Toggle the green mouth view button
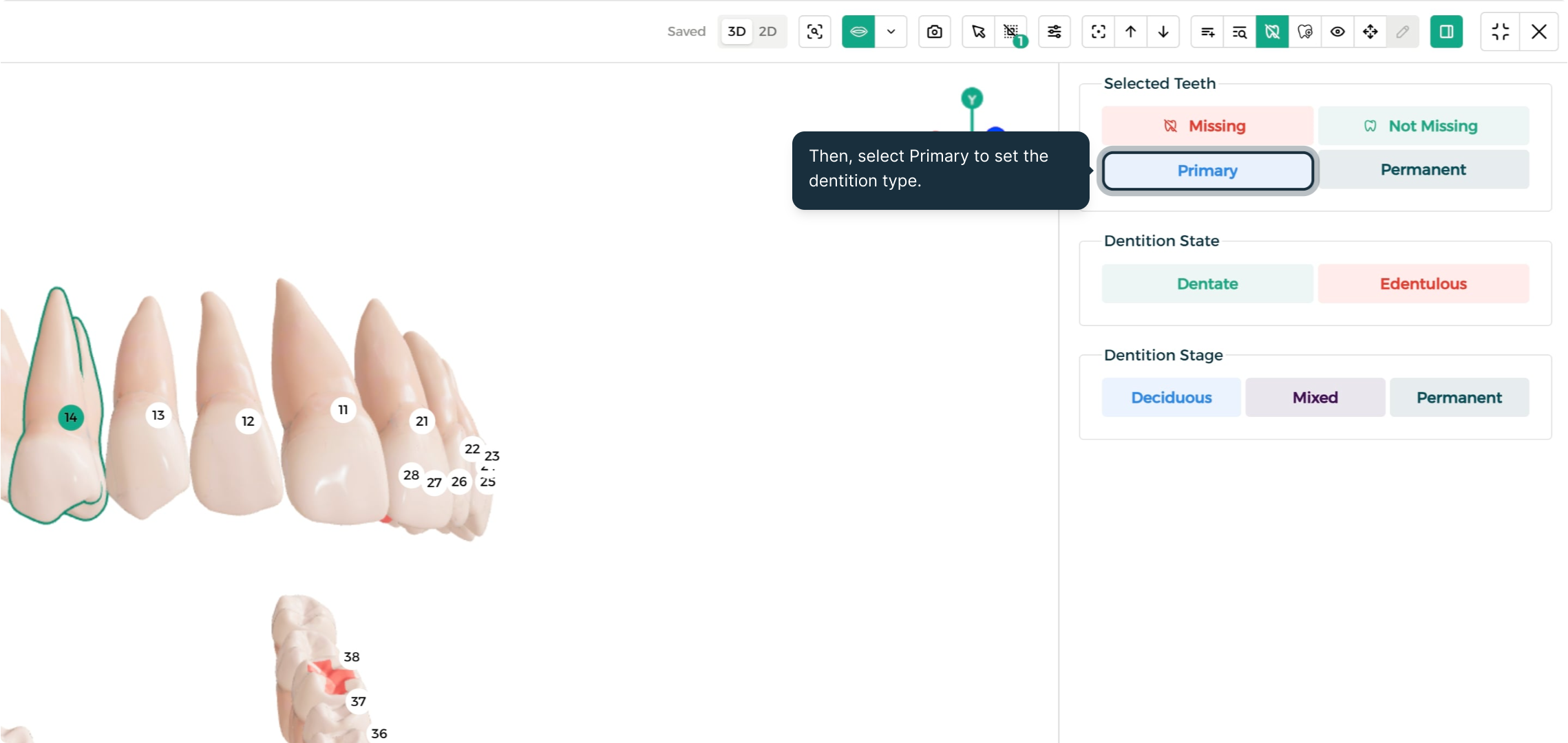This screenshot has height=743, width=1568. tap(858, 32)
